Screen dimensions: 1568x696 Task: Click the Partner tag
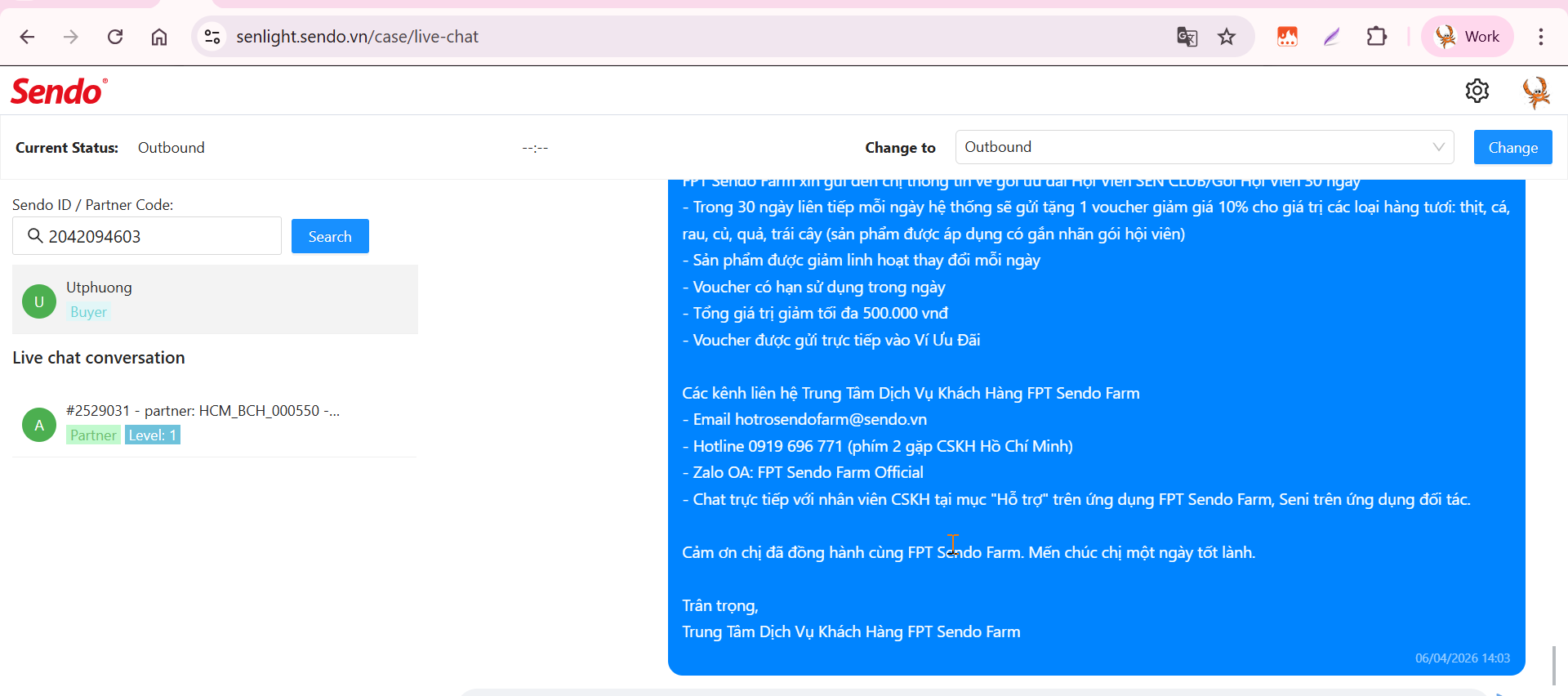(93, 435)
